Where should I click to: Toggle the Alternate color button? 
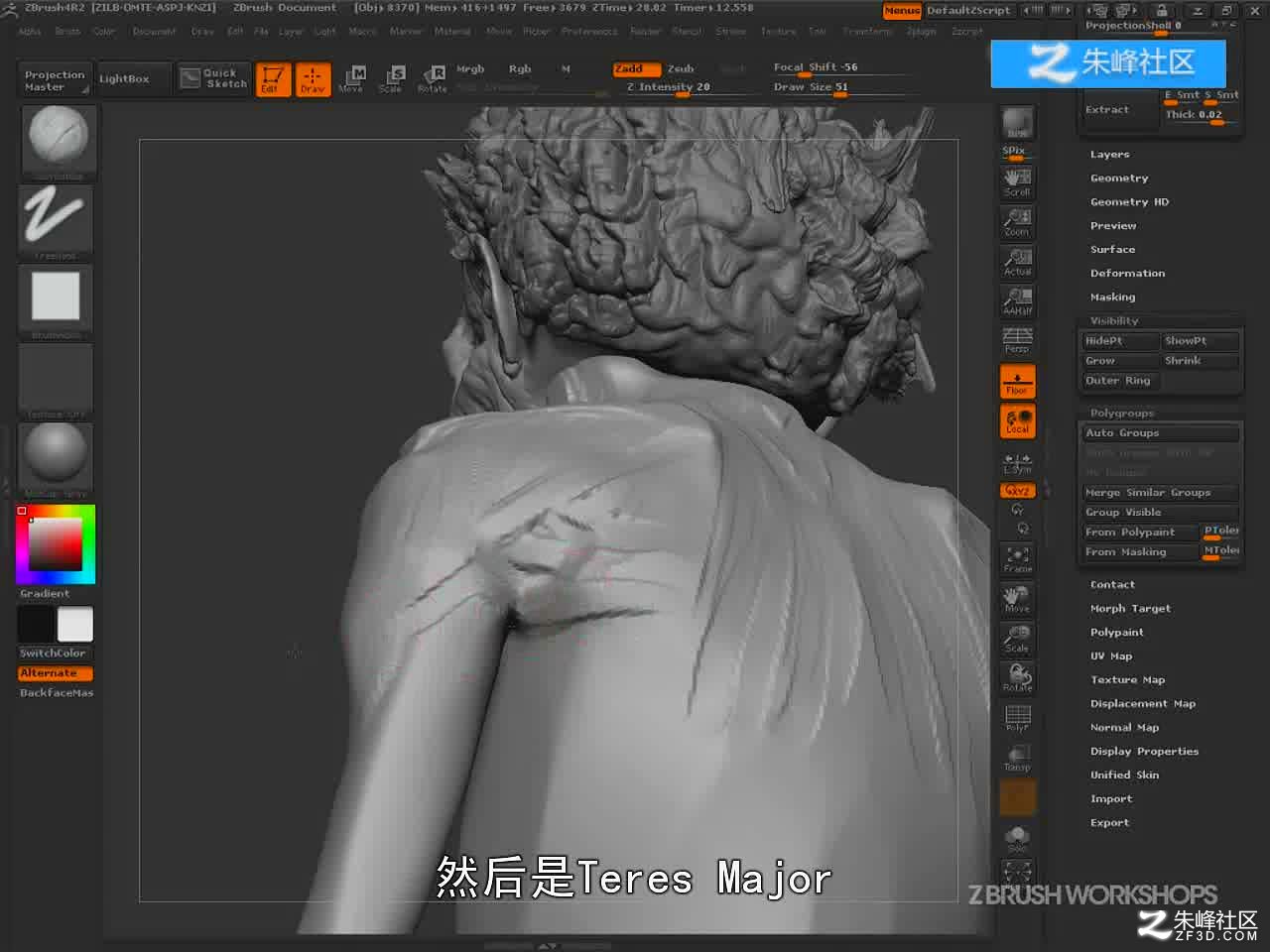(56, 673)
